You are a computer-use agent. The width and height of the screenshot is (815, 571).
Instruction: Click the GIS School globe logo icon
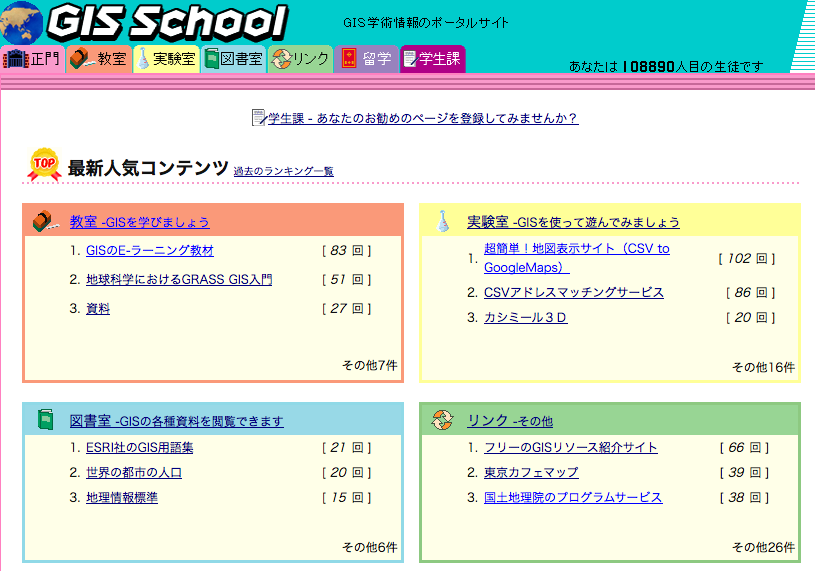tap(21, 23)
